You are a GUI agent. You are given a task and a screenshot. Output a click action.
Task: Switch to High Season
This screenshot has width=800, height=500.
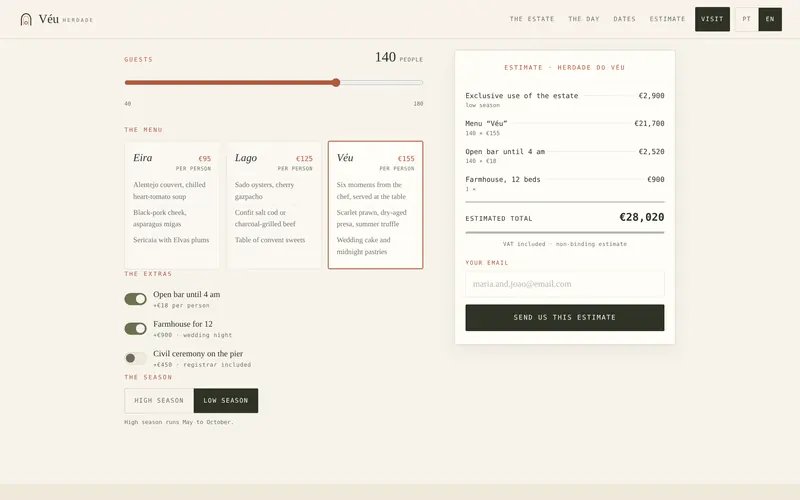[x=159, y=401]
